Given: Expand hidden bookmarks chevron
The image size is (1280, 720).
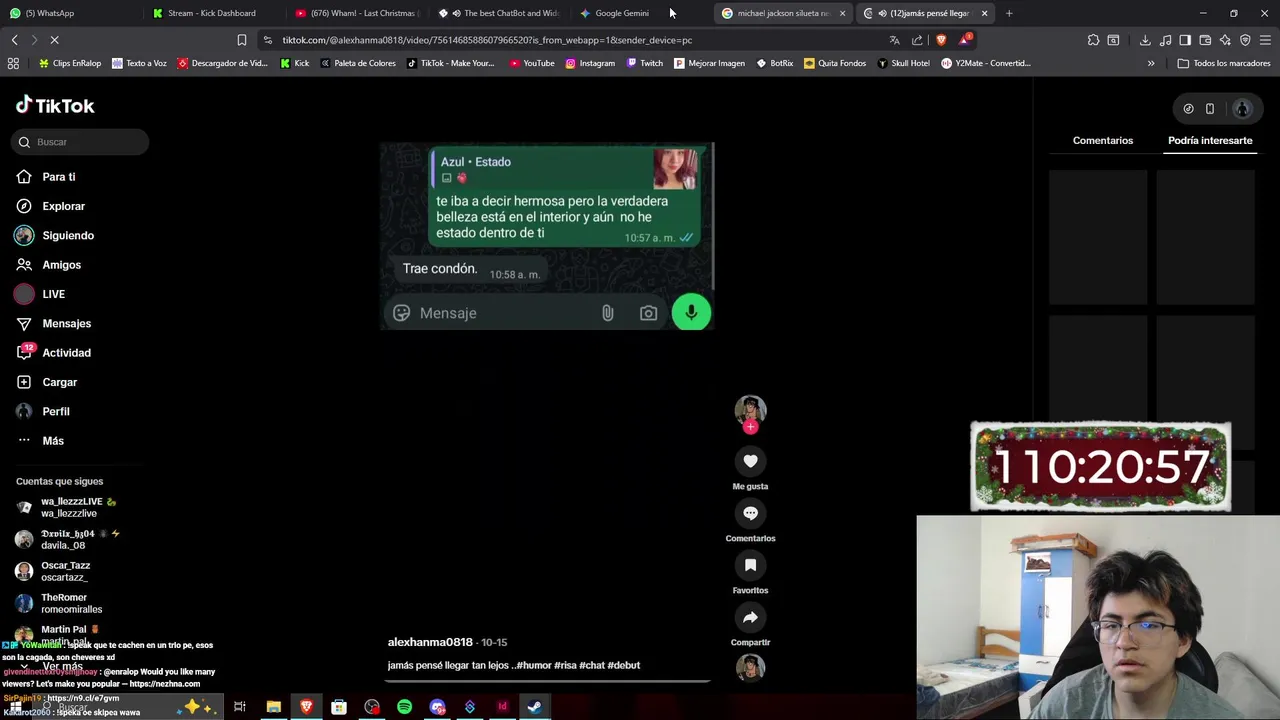Looking at the screenshot, I should tap(1151, 63).
